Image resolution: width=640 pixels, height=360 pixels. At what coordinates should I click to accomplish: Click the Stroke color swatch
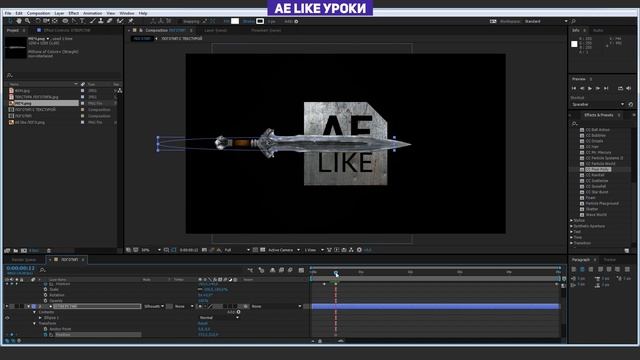pos(260,21)
